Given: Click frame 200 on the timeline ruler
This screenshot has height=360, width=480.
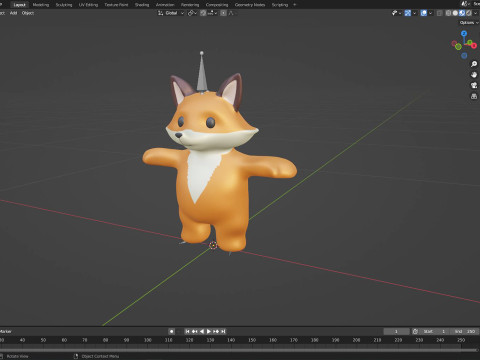Looking at the screenshot, I should pos(356,340).
